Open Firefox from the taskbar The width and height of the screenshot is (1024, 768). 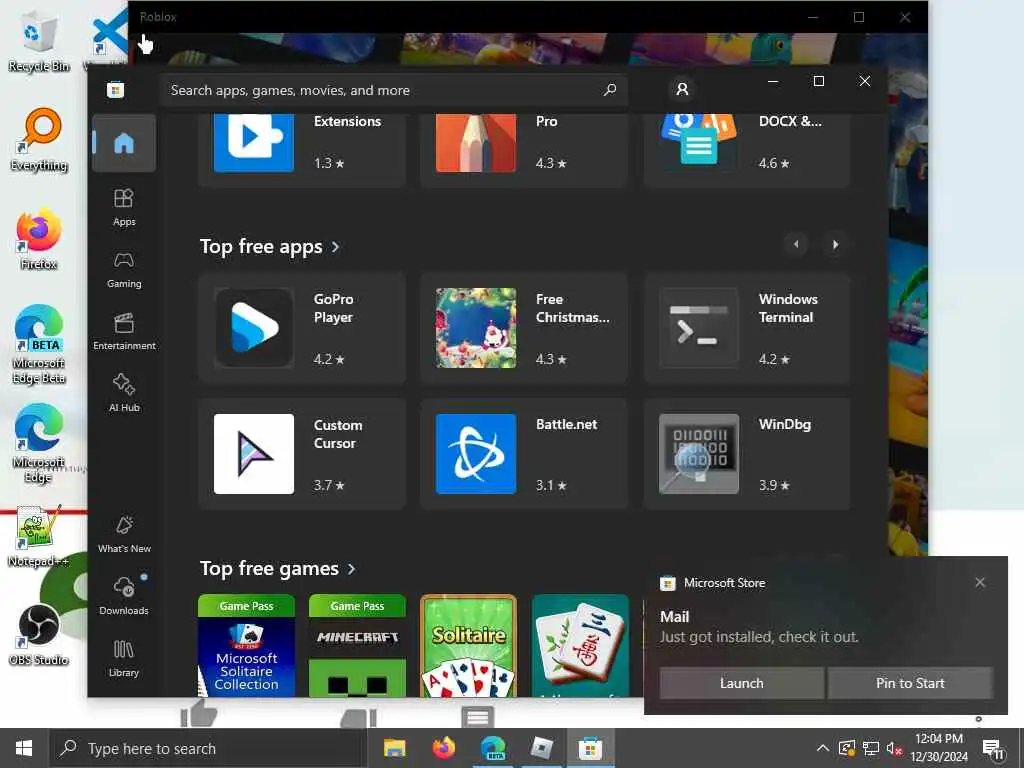444,748
